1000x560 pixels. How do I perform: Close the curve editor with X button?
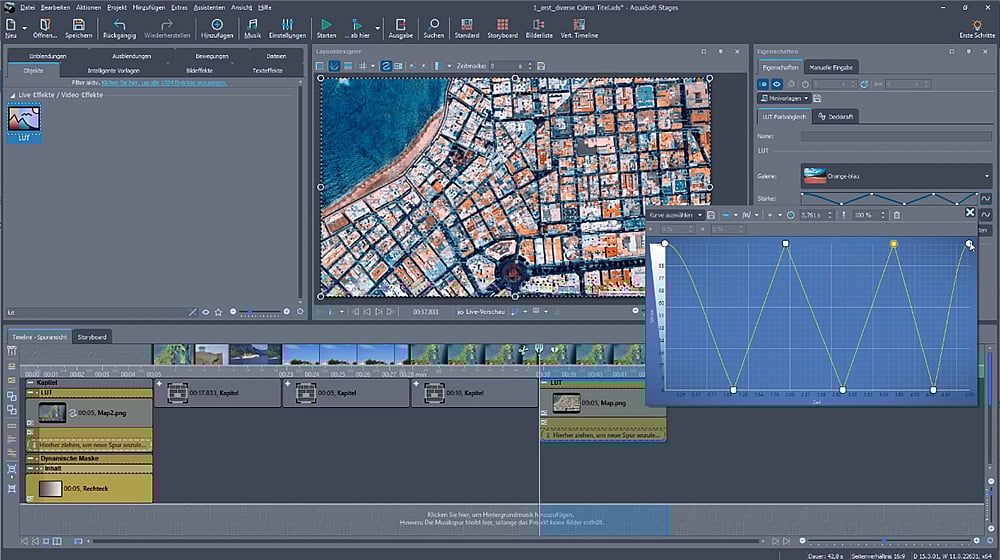[969, 213]
